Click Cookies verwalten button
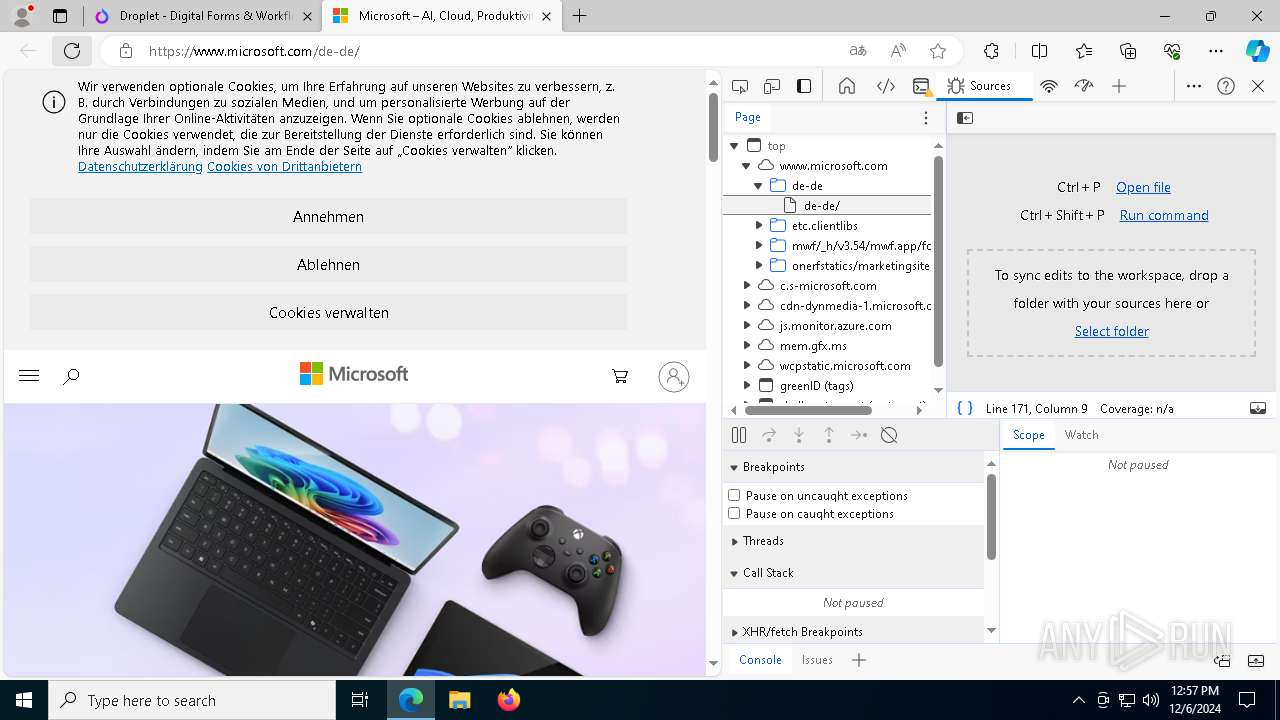The height and width of the screenshot is (720, 1280). 328,312
